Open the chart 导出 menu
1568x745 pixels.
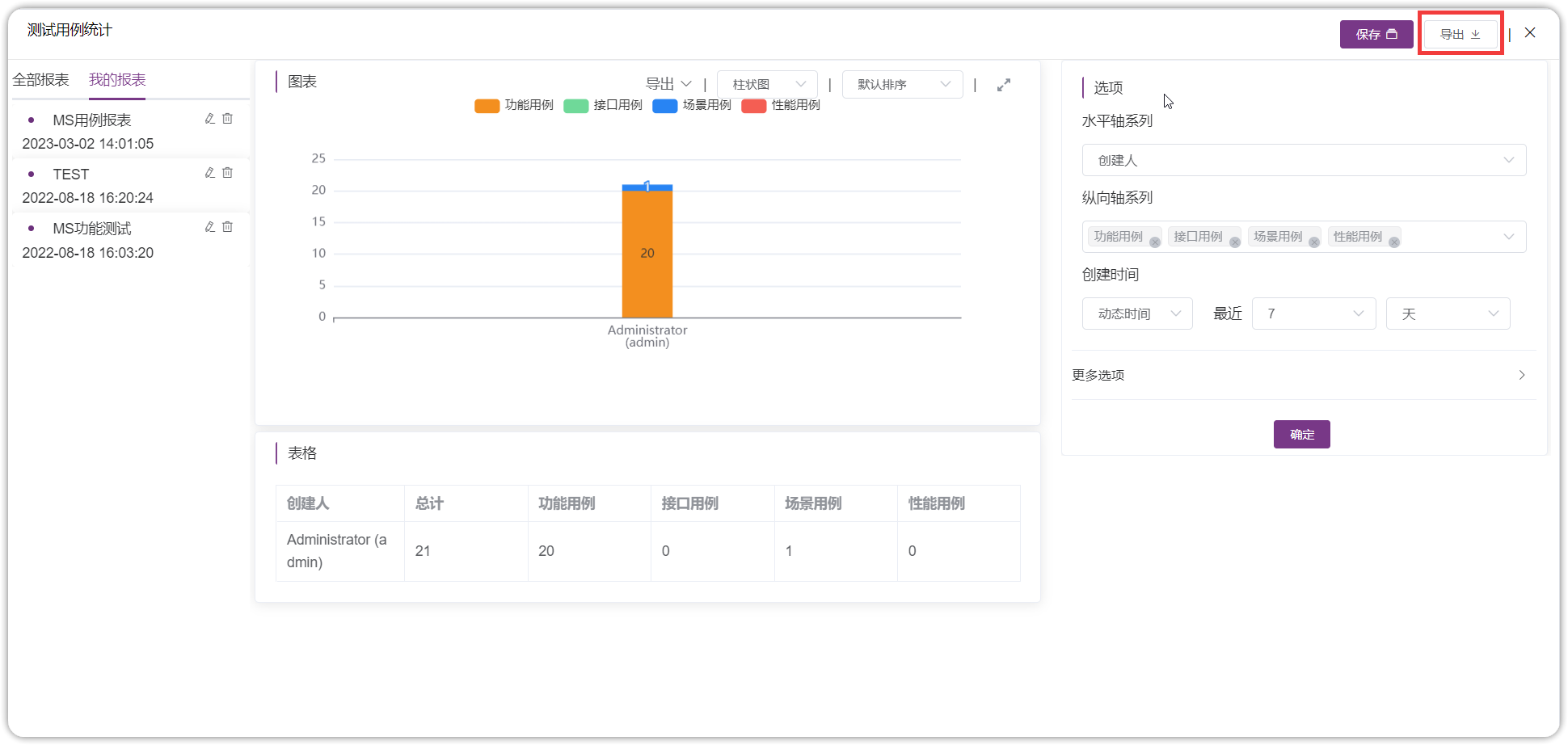point(668,84)
